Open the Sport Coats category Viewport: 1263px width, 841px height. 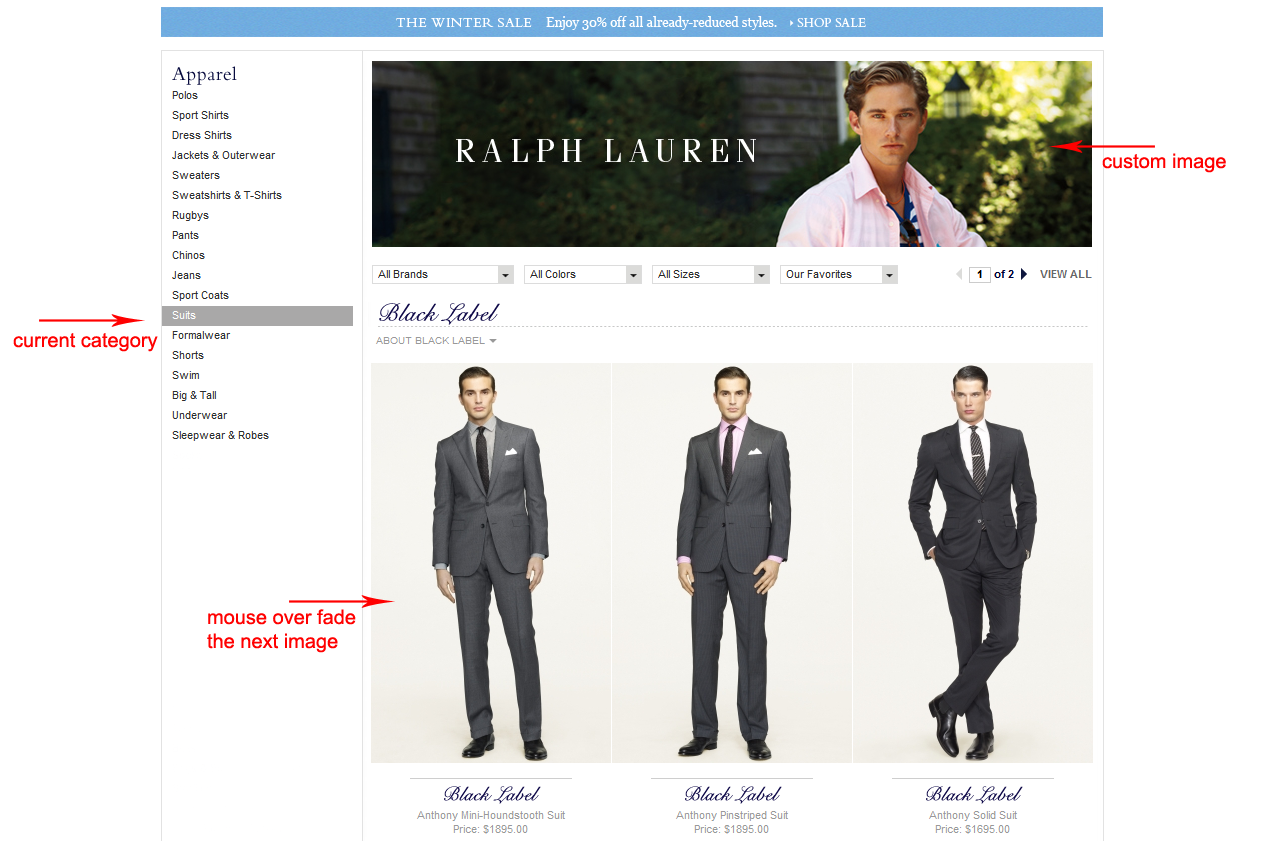tap(200, 295)
